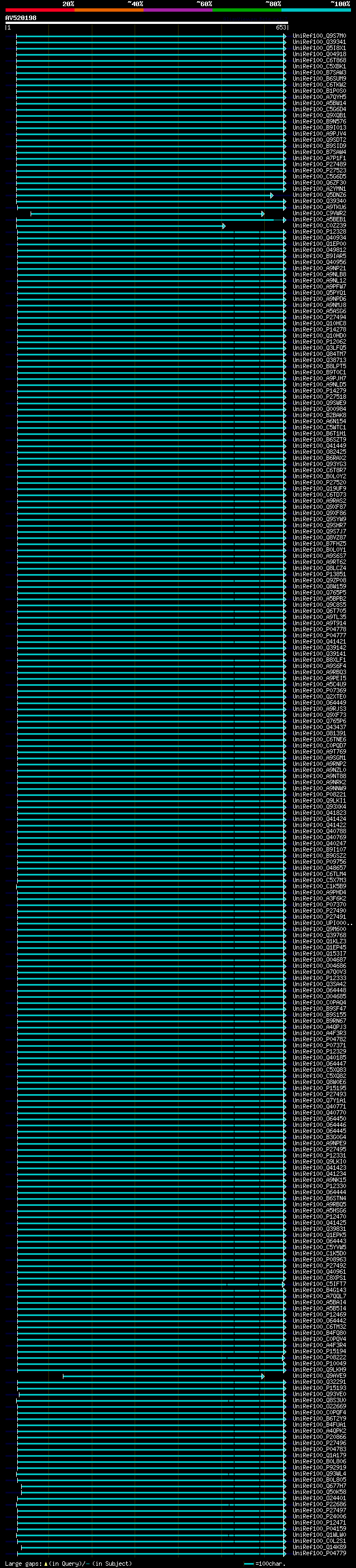The width and height of the screenshot is (356, 1568).
Task: Open hit UniRef100_B6SUM9
Action: tap(319, 78)
